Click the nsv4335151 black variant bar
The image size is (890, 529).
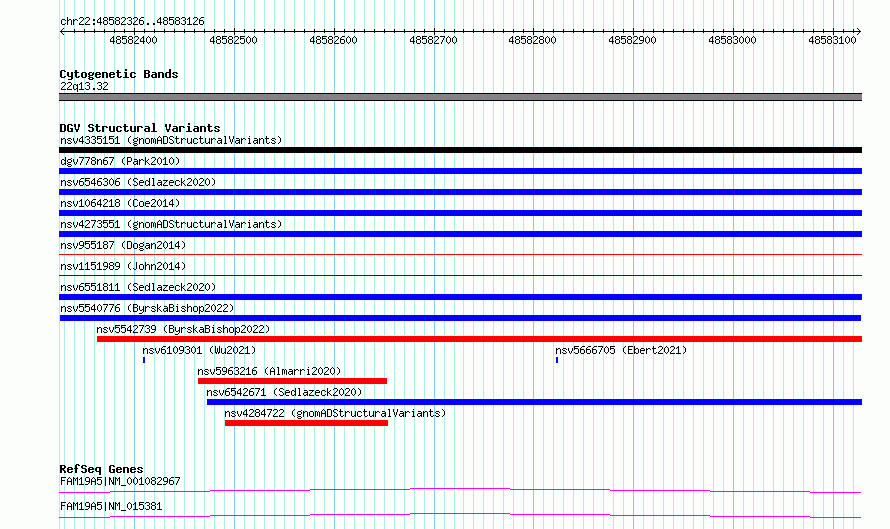(x=460, y=150)
